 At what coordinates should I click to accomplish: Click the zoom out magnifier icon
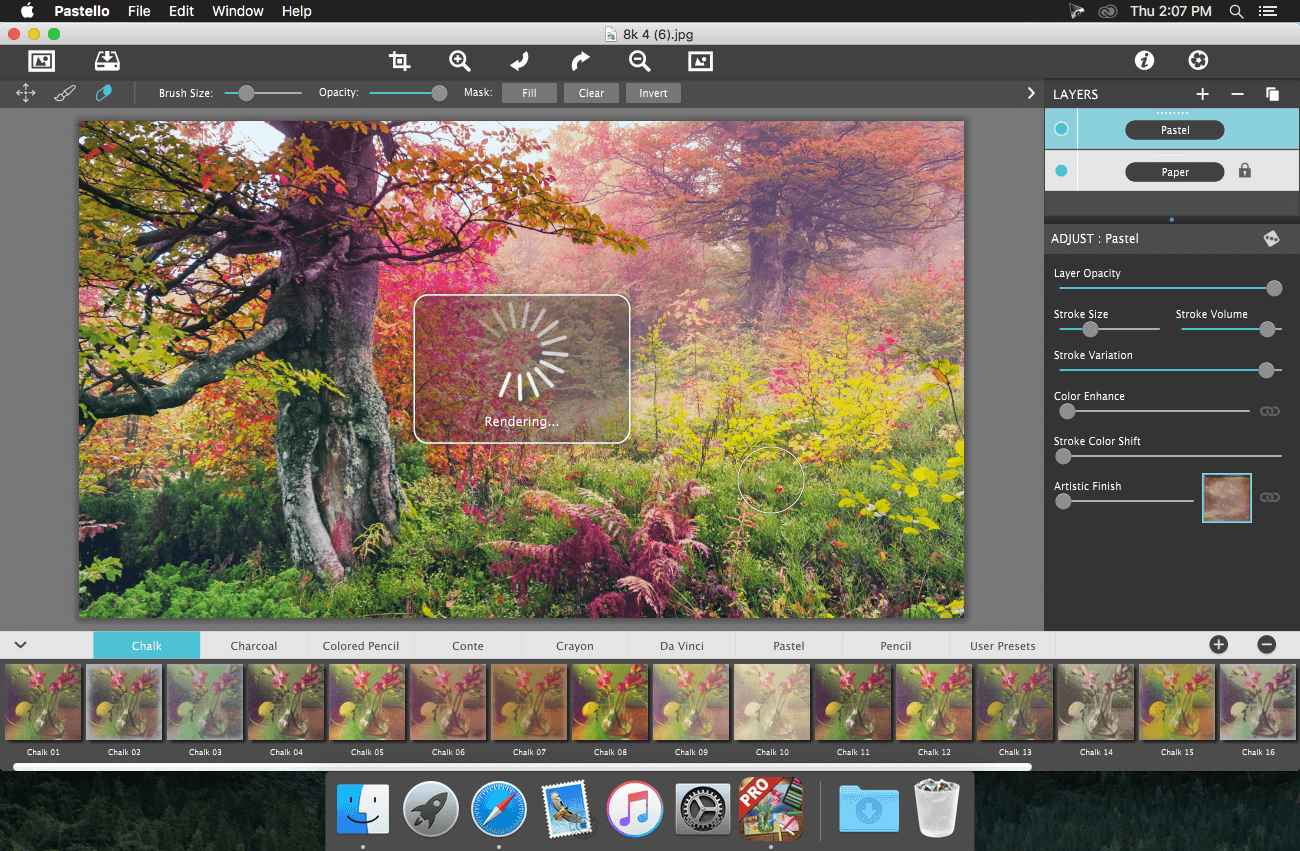point(640,61)
